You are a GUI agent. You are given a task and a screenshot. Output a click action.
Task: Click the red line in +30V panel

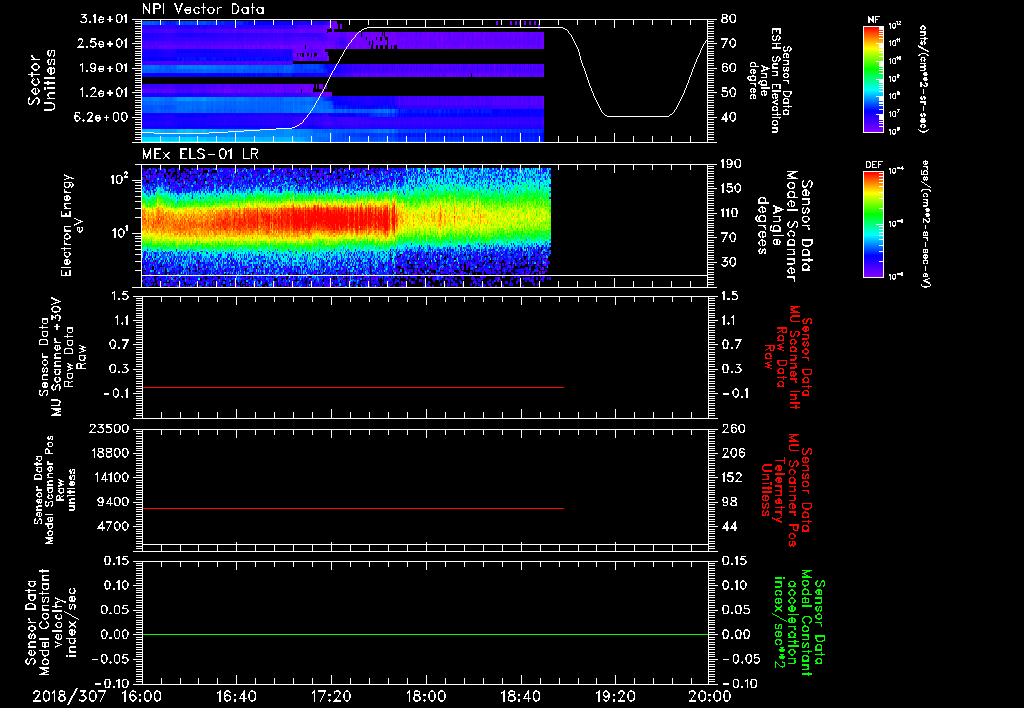353,388
